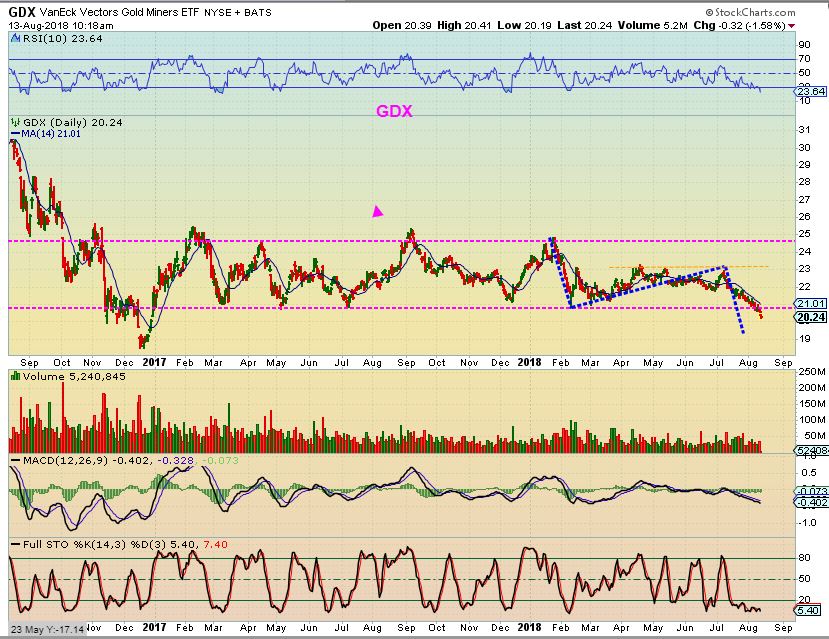Click the bold 20.24 last price tag on the price axis
Image resolution: width=829 pixels, height=639 pixels.
pyautogui.click(x=811, y=317)
